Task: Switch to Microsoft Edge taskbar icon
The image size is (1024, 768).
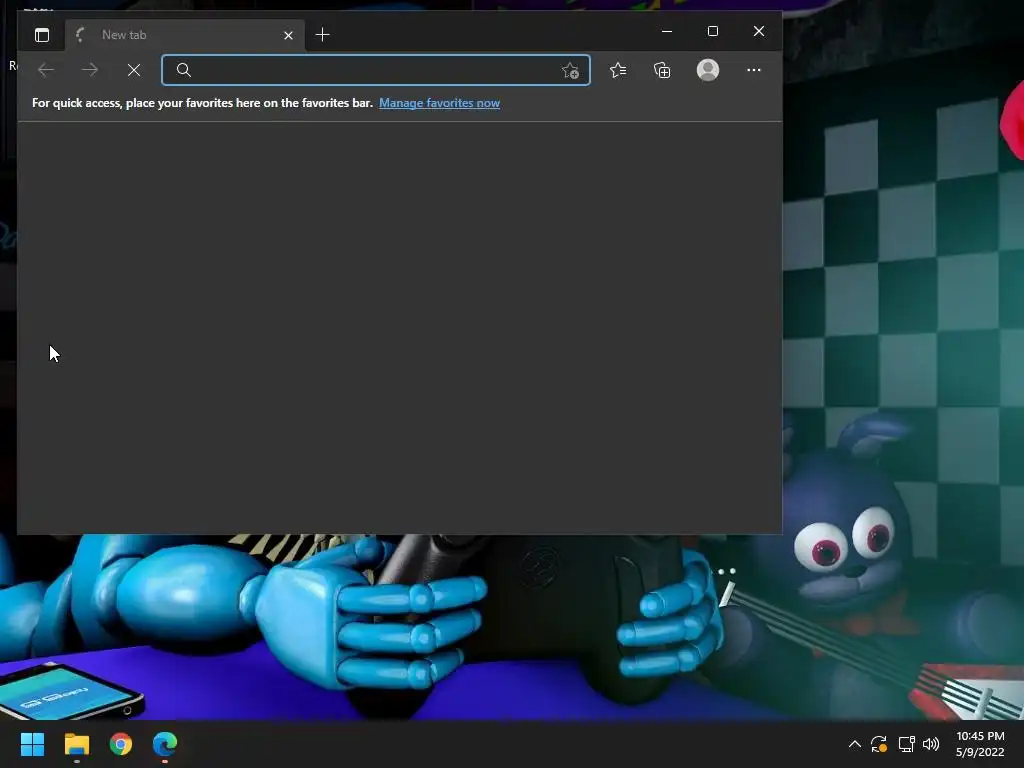Action: click(165, 744)
